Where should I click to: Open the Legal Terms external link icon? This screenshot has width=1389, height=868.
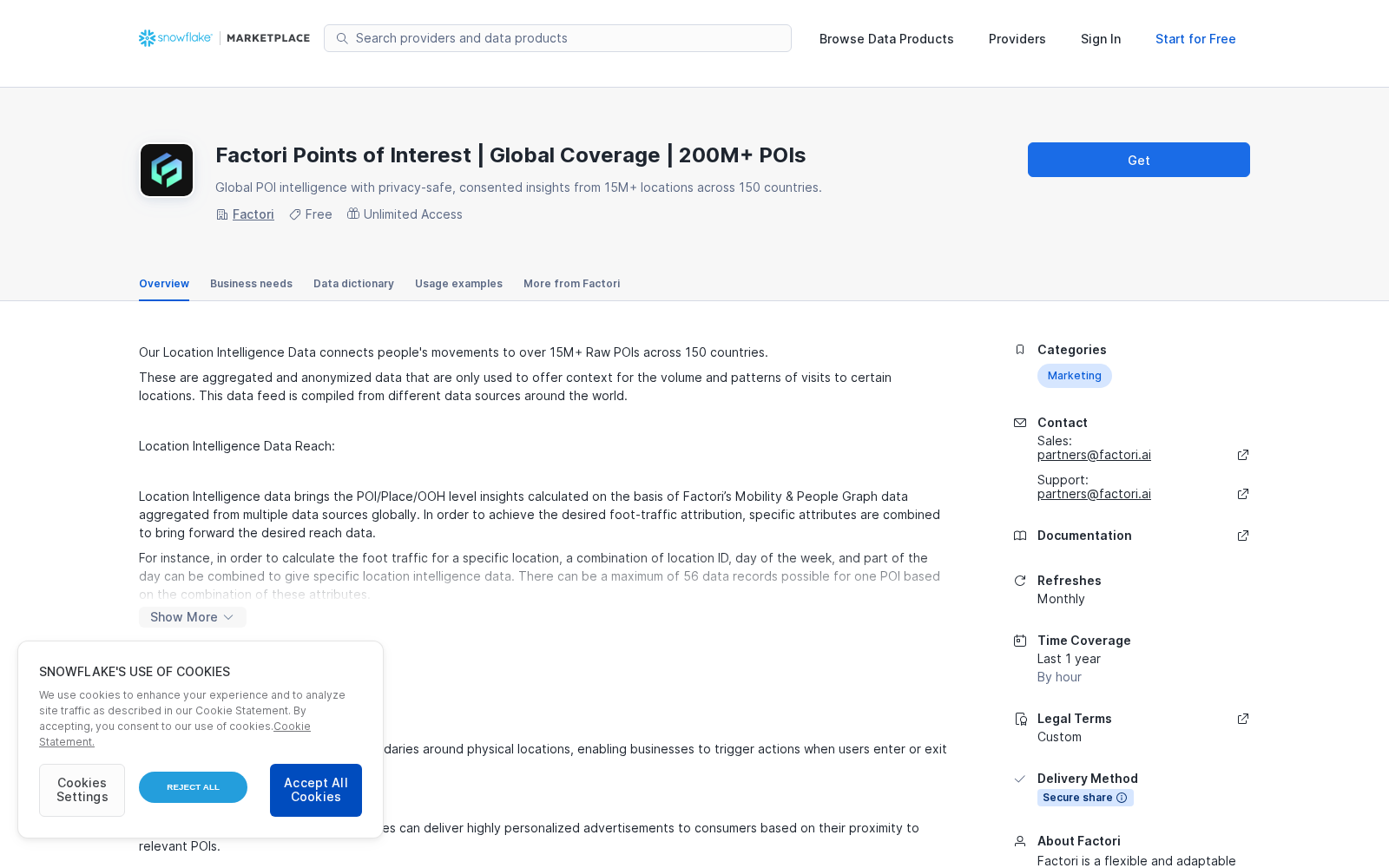point(1243,719)
